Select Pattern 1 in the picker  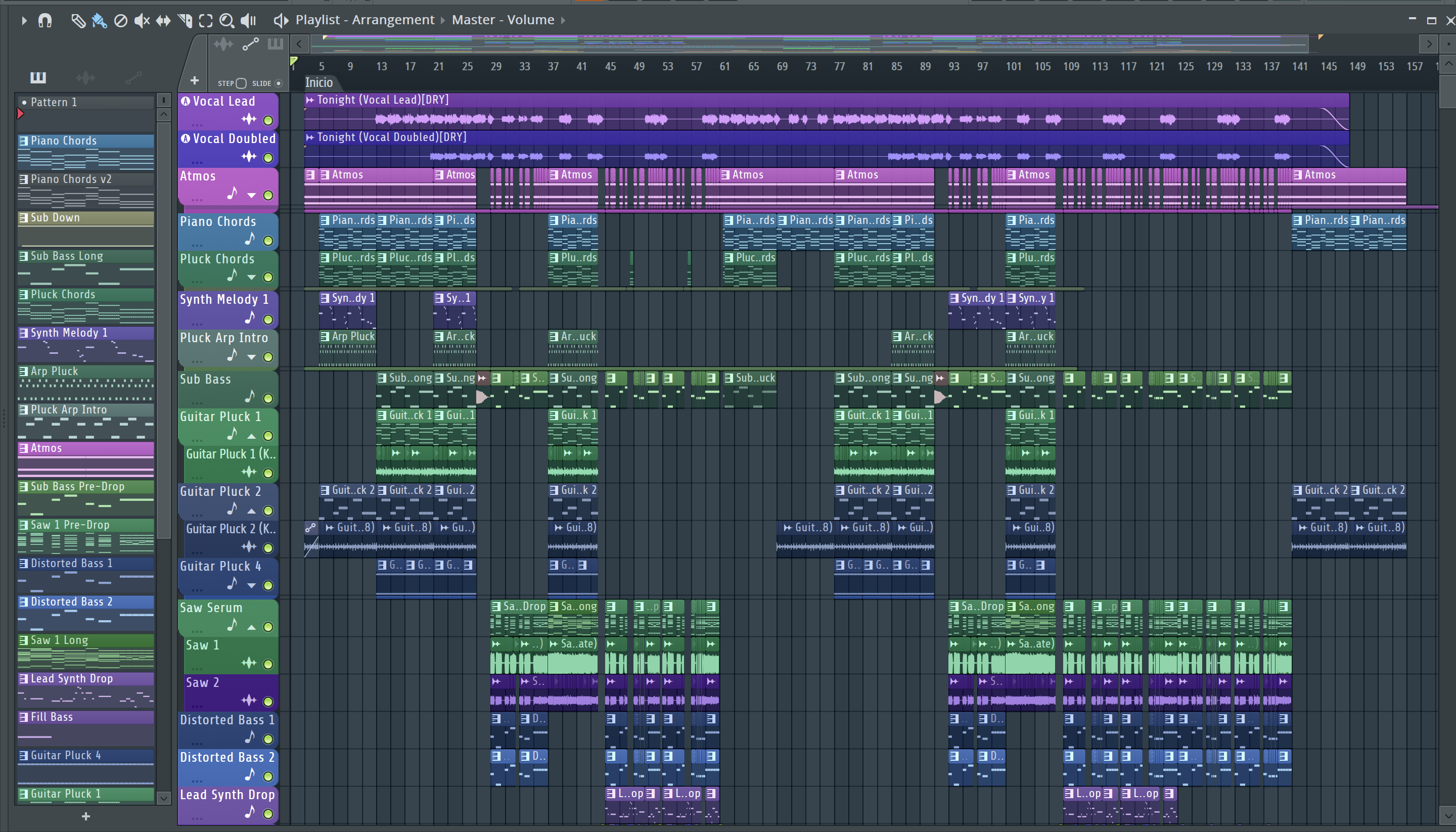pos(86,102)
